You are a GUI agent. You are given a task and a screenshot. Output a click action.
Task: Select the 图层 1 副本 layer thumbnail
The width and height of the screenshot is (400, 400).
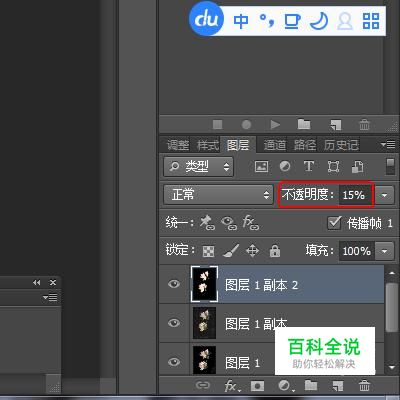204,323
